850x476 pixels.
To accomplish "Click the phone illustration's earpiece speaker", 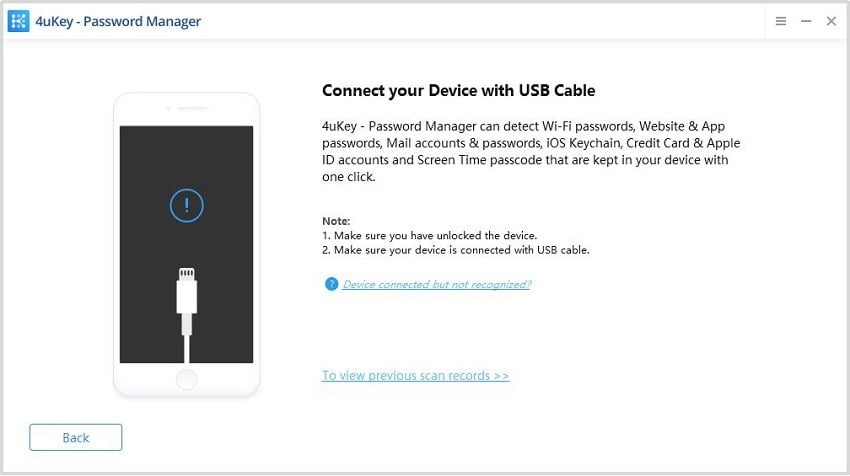I will 186,110.
